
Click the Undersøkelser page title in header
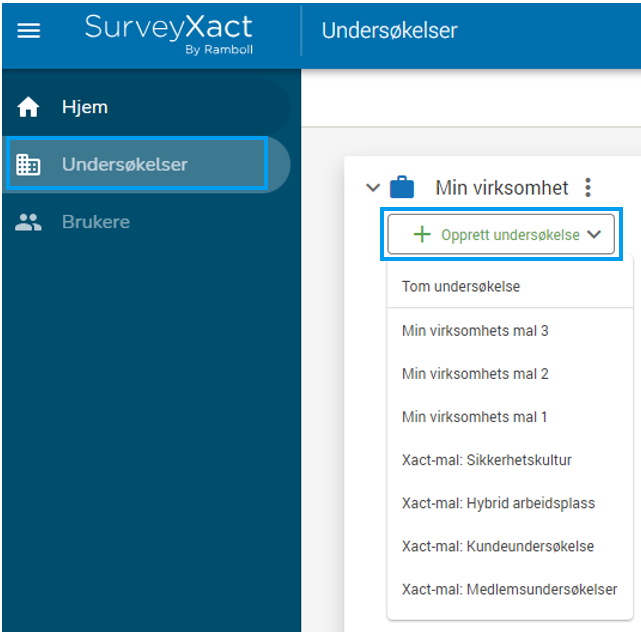pyautogui.click(x=390, y=31)
